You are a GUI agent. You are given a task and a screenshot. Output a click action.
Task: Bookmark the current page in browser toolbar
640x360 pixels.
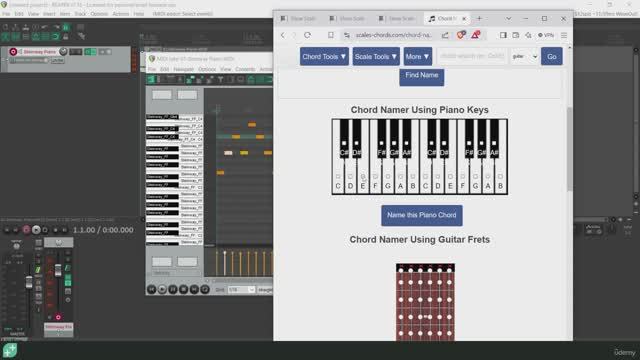(x=331, y=35)
